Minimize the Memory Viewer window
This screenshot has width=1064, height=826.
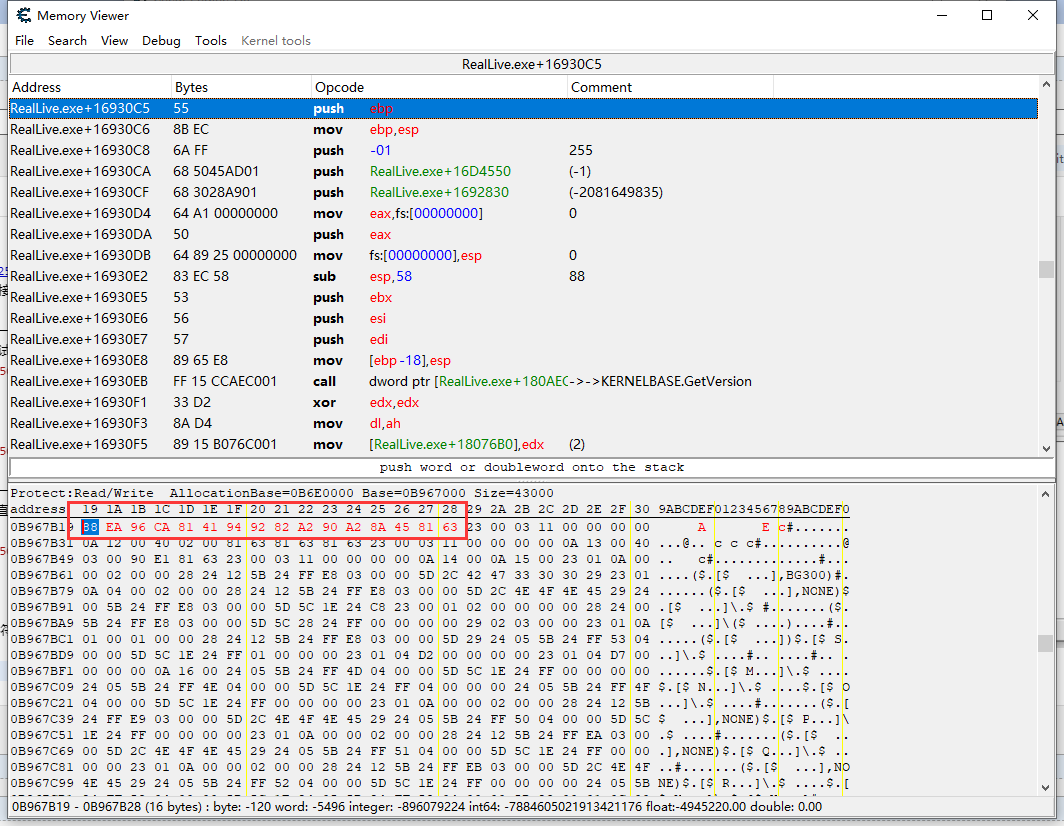(x=942, y=15)
